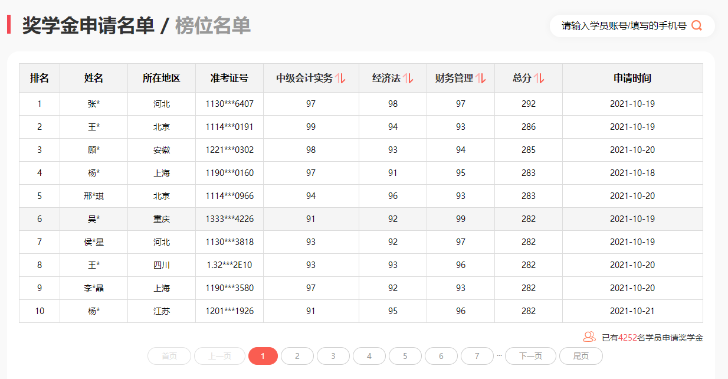Click total score 292
728x379 pixels.
pyautogui.click(x=528, y=104)
